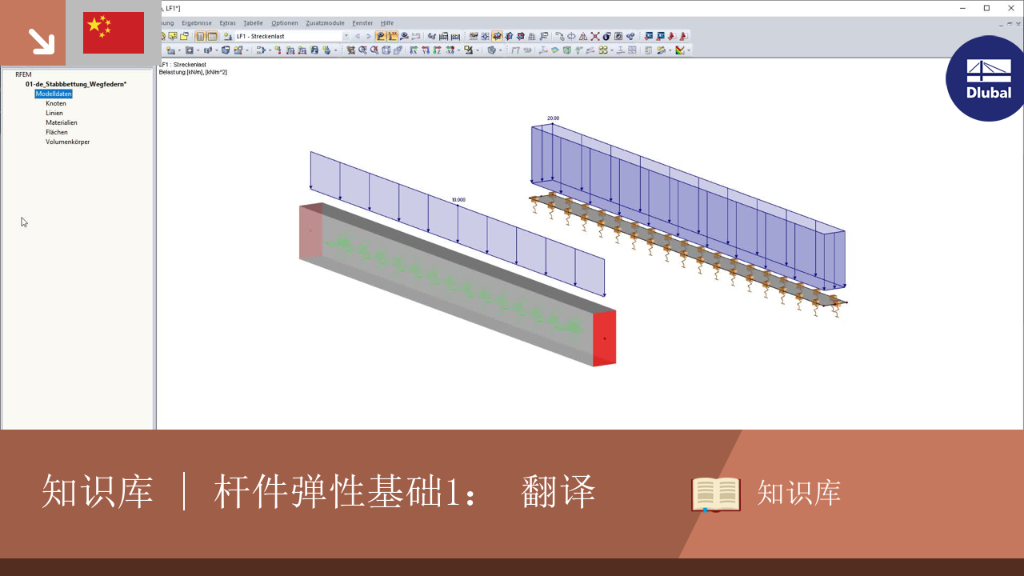1024x576 pixels.
Task: Click the China flag language icon
Action: click(114, 33)
